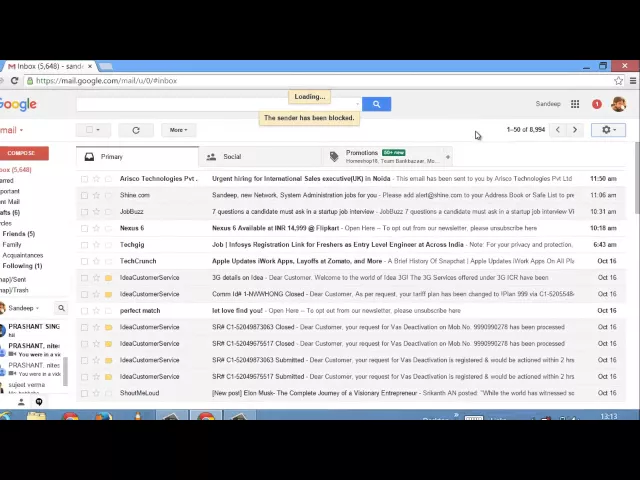Click the browser address bar
640x480 pixels.
click(318, 81)
